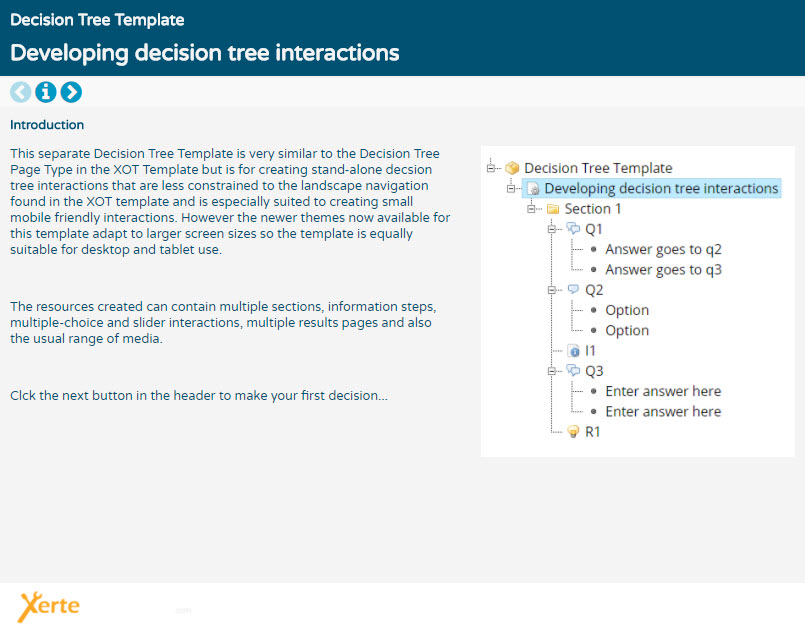Click the page icon beside Developing decision tree interactions
805x635 pixels.
point(533,188)
